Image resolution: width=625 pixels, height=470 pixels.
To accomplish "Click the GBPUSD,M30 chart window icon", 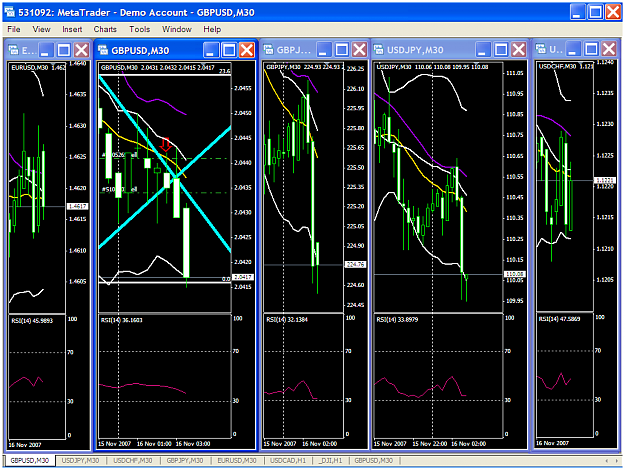I will click(x=103, y=50).
